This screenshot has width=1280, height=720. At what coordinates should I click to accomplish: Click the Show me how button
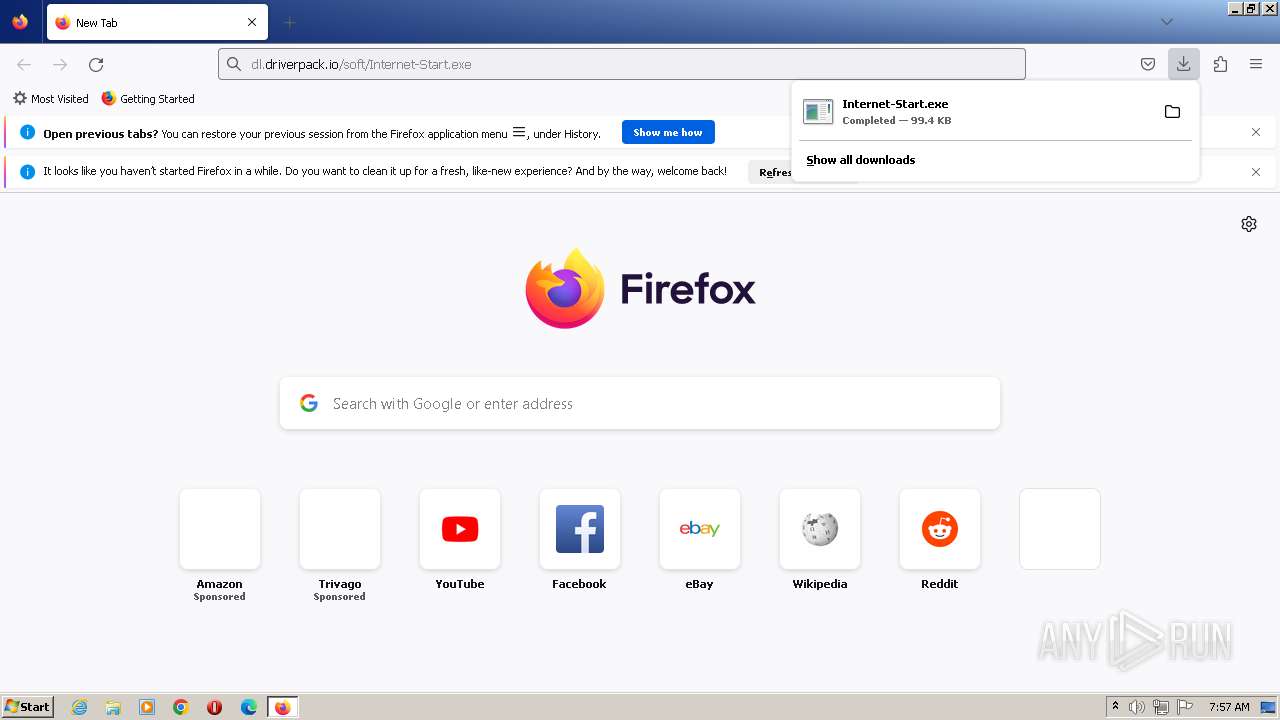(668, 132)
